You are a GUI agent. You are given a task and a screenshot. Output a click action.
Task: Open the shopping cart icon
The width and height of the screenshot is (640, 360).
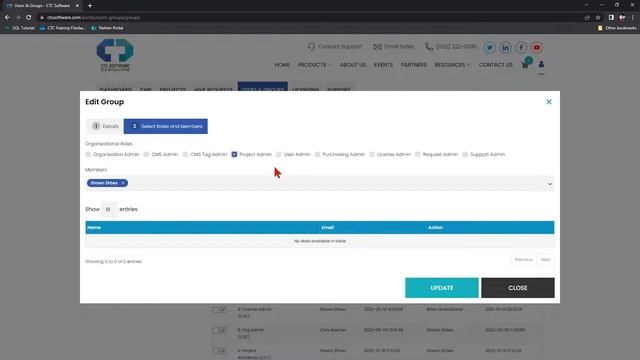tap(525, 64)
